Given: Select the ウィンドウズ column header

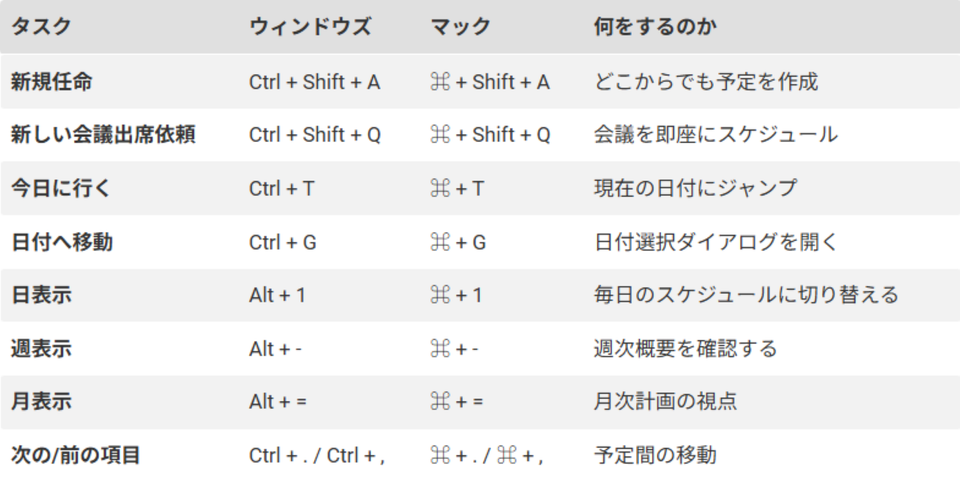Looking at the screenshot, I should tap(310, 27).
